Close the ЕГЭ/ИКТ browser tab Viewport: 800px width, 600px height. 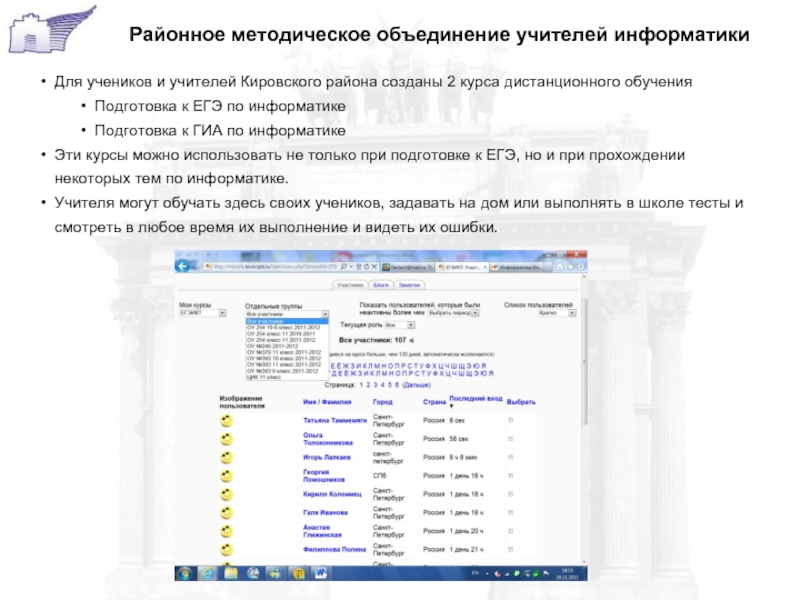(x=485, y=267)
